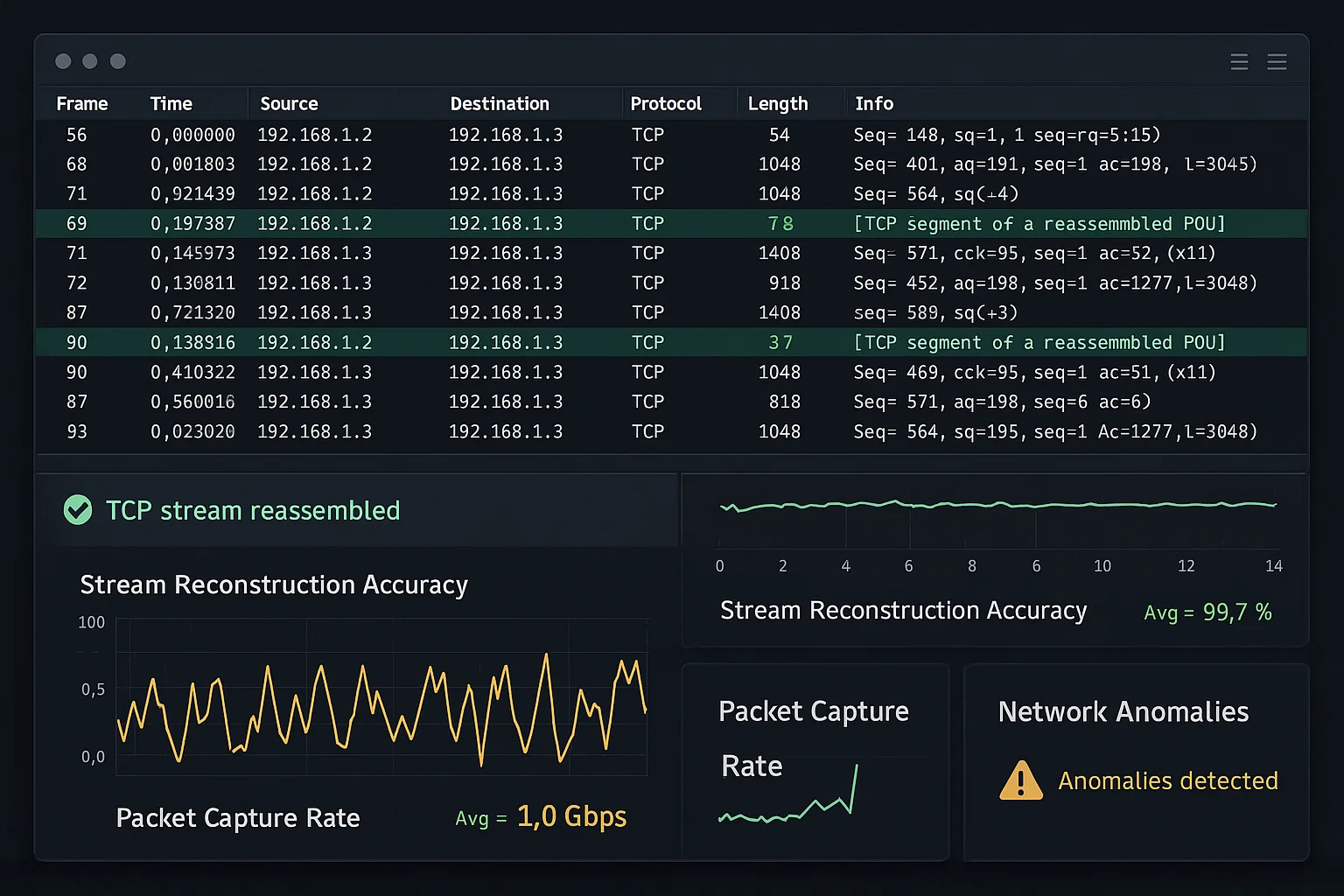Click x-axis tick label 10 on accuracy chart
This screenshot has height=896, width=1344.
point(1102,566)
